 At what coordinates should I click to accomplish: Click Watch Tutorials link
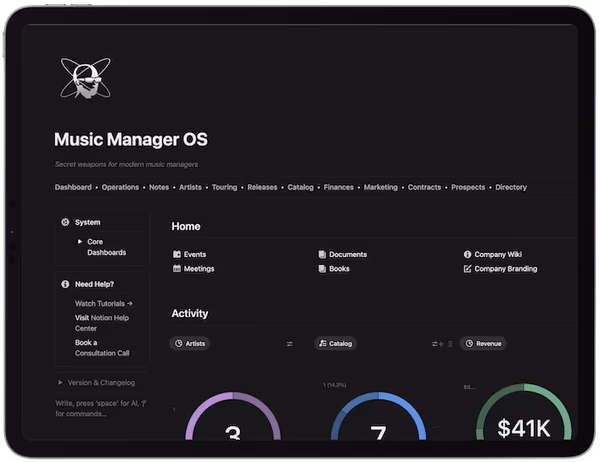tap(104, 304)
